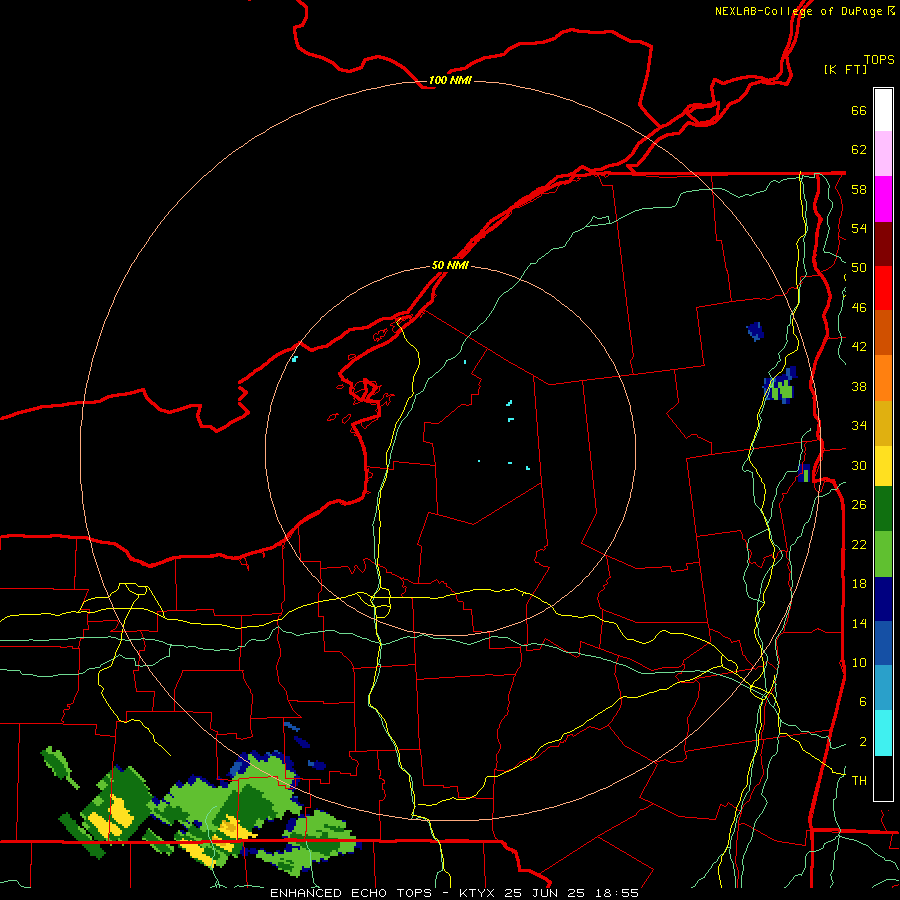Click the "22" legend value

(x=859, y=544)
